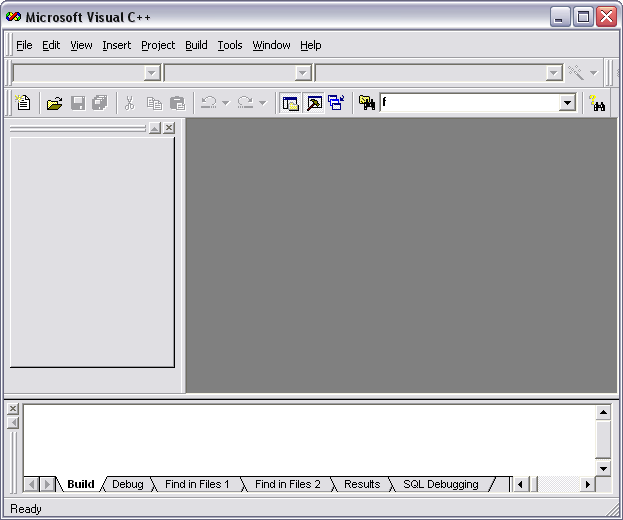The height and width of the screenshot is (520, 623).
Task: Toggle the Workspace window button
Action: 290,103
